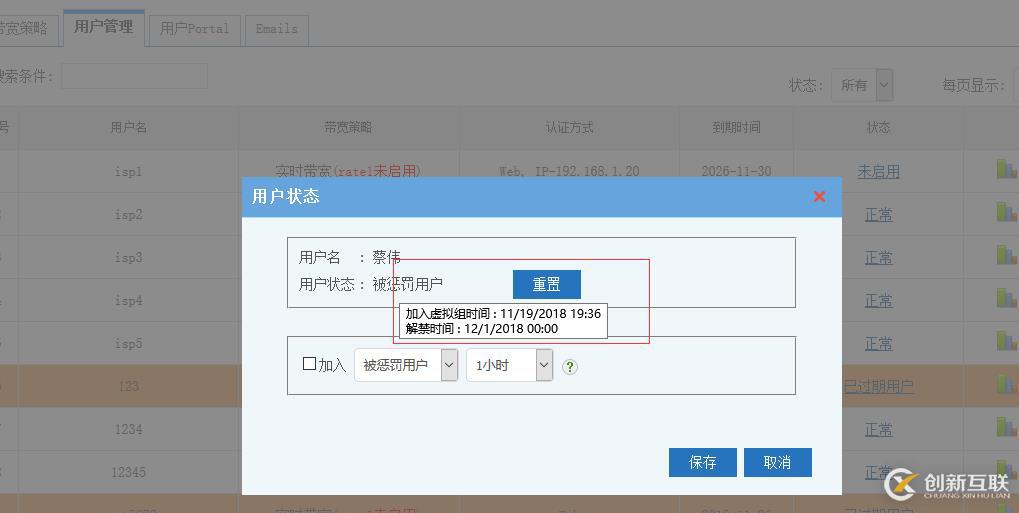Click the 状态 column header
This screenshot has width=1019, height=513.
(x=879, y=127)
